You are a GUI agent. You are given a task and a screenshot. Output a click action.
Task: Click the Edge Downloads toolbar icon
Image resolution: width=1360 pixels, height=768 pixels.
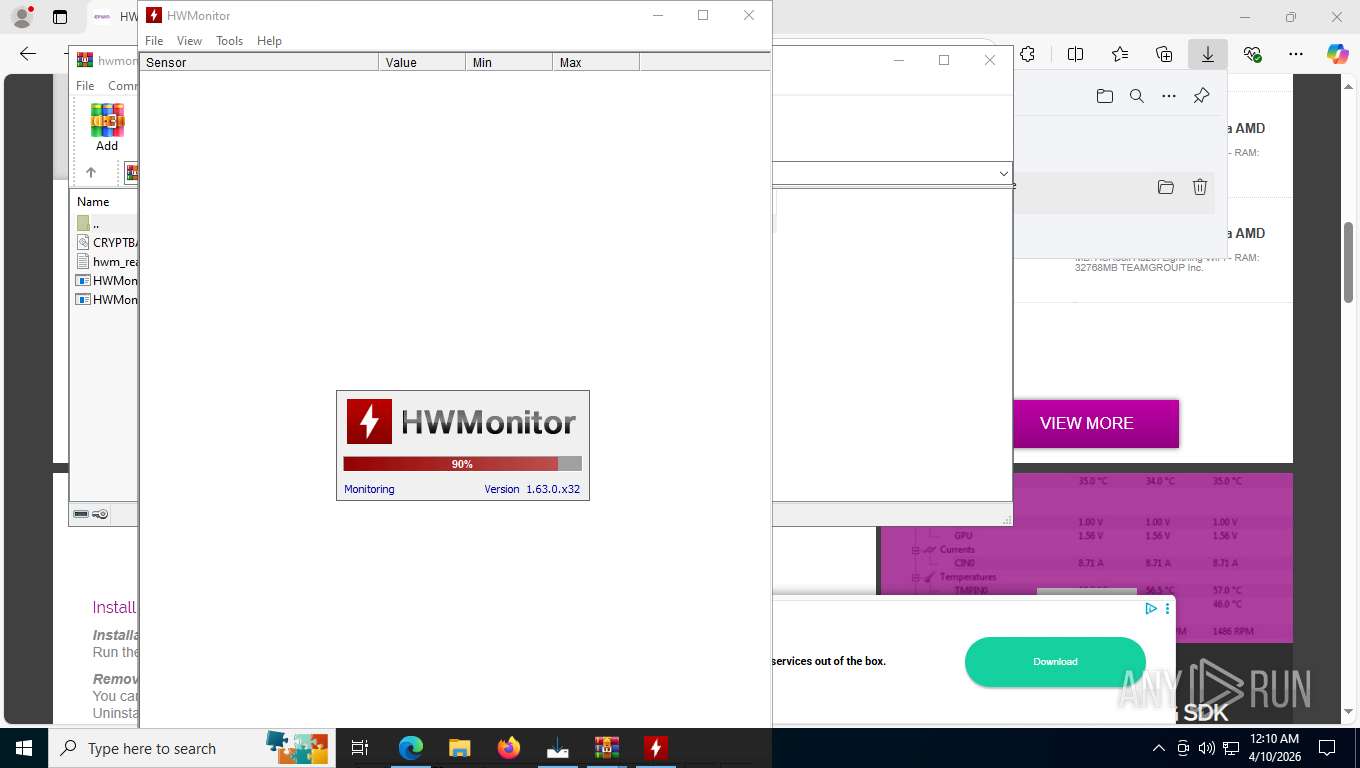coord(1208,54)
